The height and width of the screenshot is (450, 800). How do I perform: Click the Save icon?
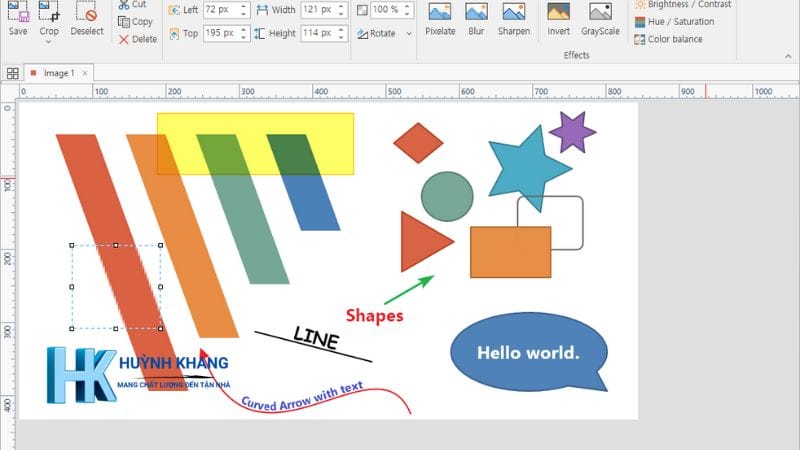18,11
